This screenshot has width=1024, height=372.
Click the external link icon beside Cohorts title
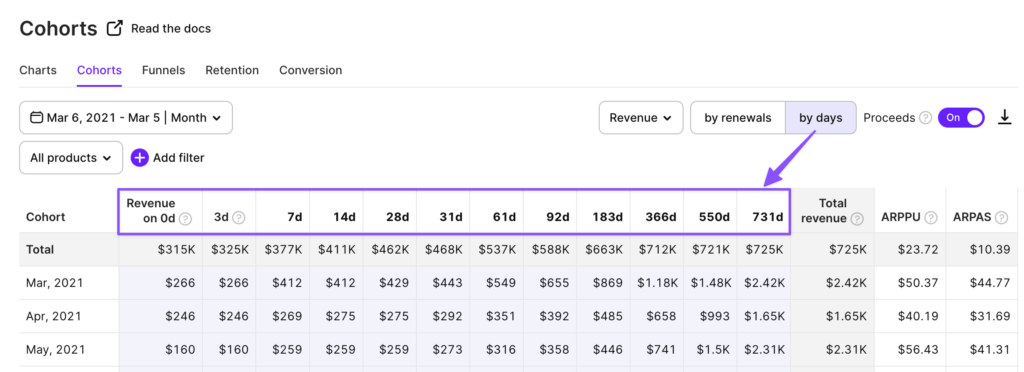click(115, 28)
